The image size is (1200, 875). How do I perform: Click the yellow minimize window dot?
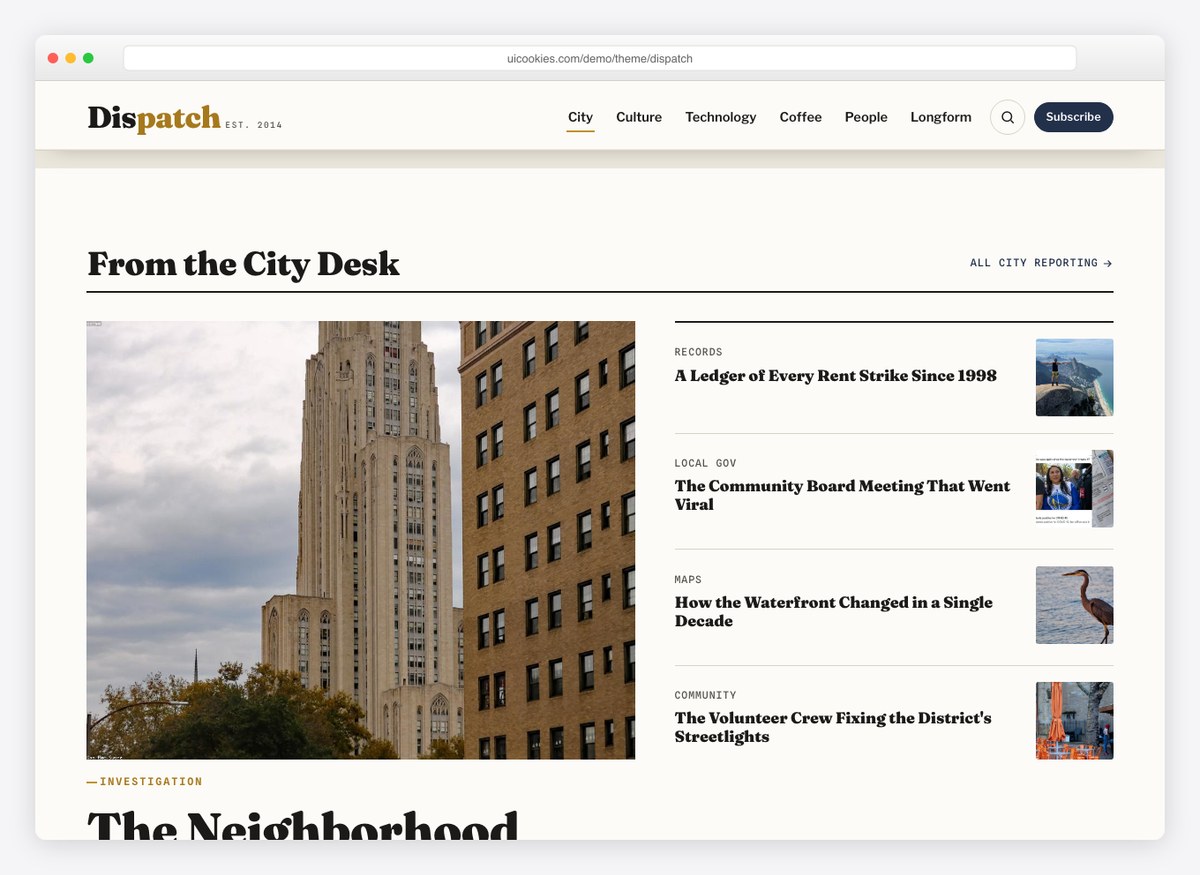pos(70,58)
